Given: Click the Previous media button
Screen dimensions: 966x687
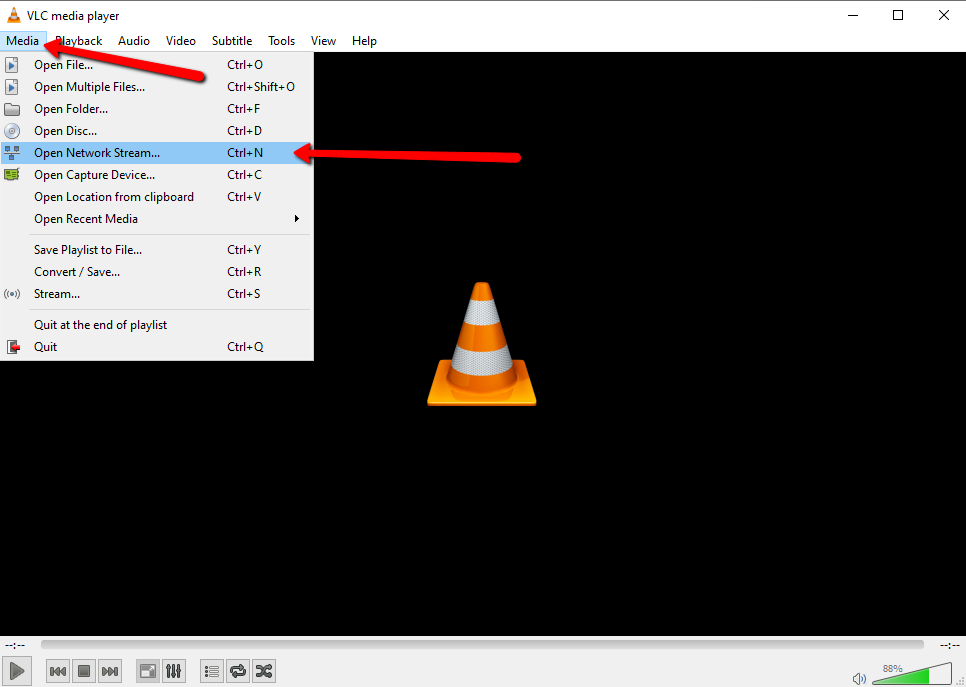Looking at the screenshot, I should tap(58, 671).
